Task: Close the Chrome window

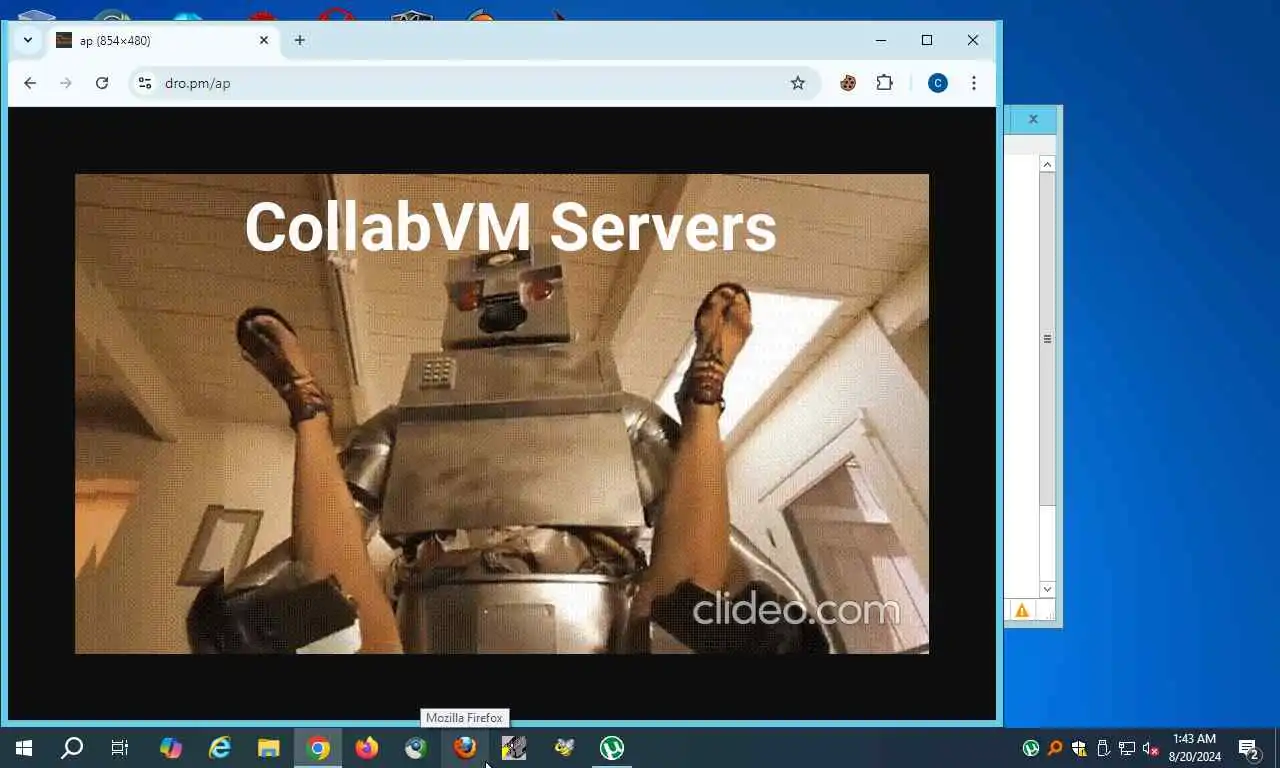Action: point(973,40)
